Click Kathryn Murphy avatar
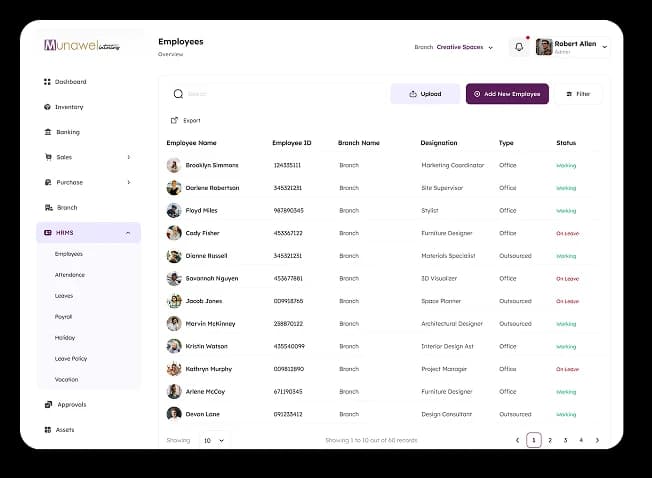The width and height of the screenshot is (652, 478). coord(174,369)
